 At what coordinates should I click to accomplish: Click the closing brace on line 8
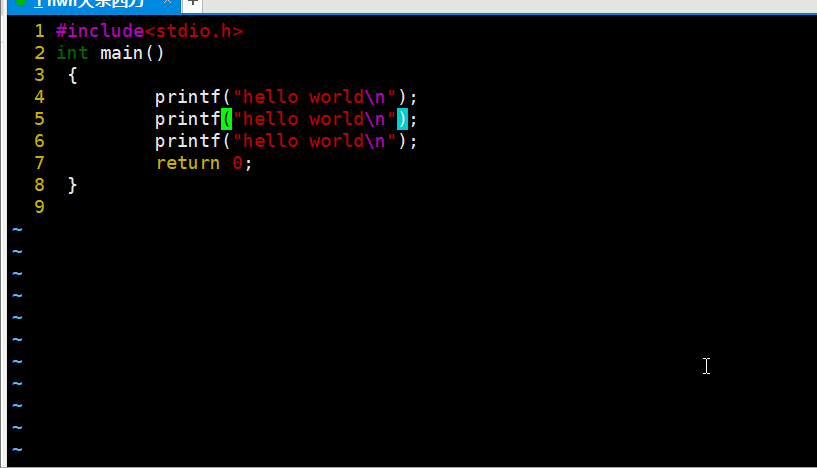click(x=72, y=185)
